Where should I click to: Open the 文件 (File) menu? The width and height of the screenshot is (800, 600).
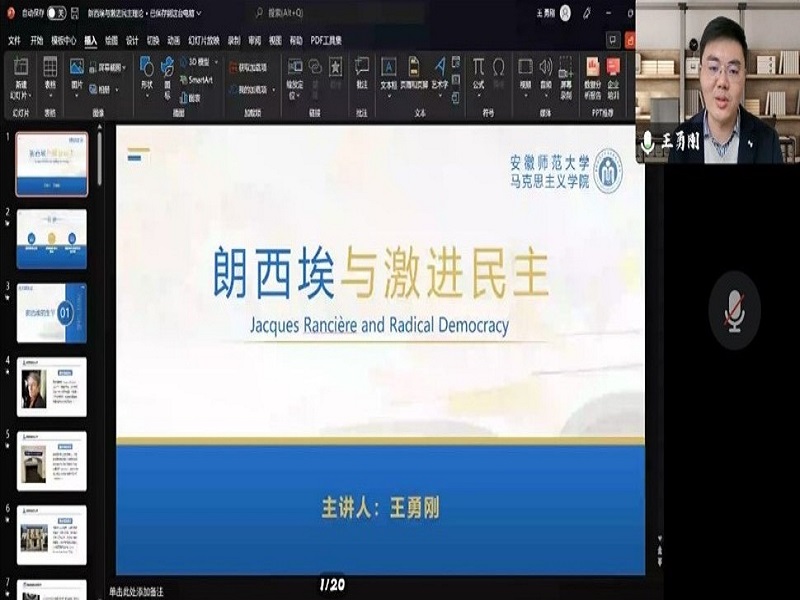coord(14,41)
